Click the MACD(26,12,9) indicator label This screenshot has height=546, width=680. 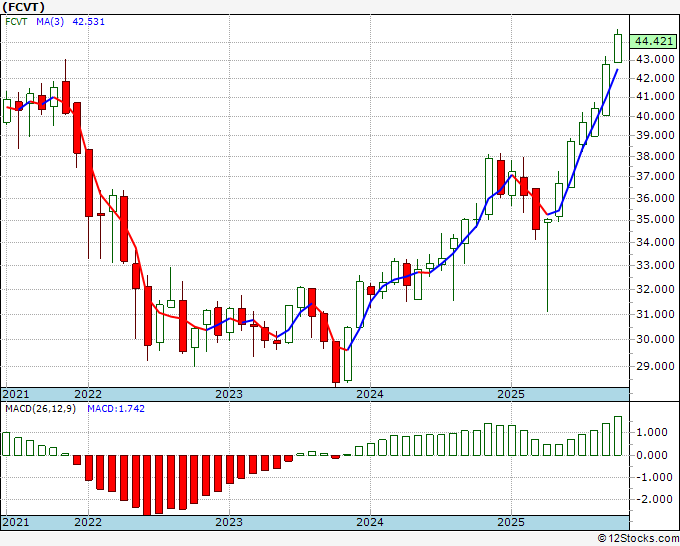pos(40,409)
